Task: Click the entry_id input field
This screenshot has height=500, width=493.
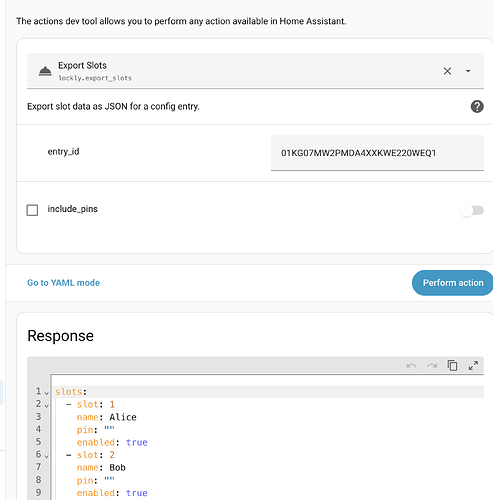Action: [x=377, y=153]
